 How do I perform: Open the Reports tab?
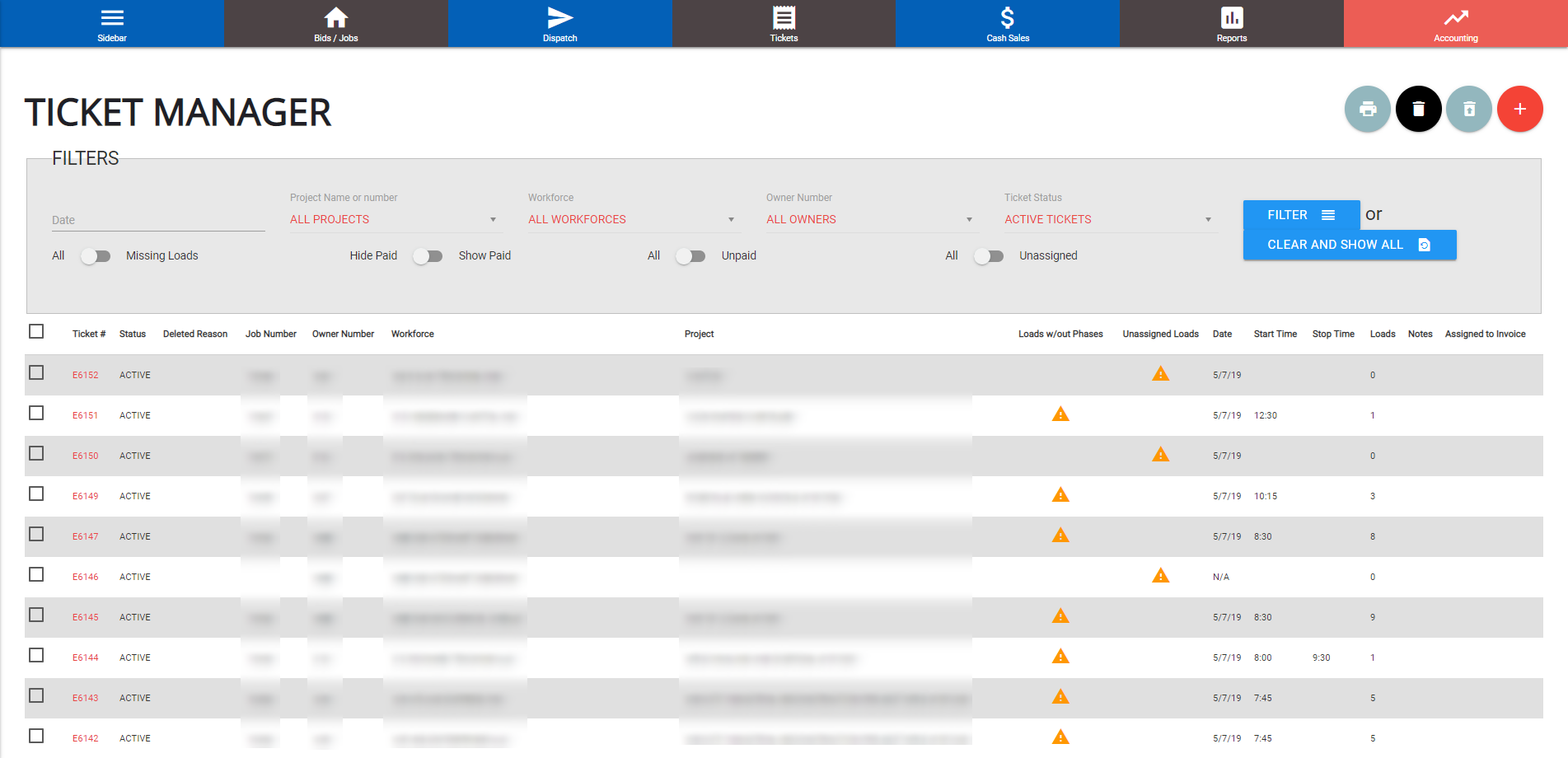(x=1231, y=24)
